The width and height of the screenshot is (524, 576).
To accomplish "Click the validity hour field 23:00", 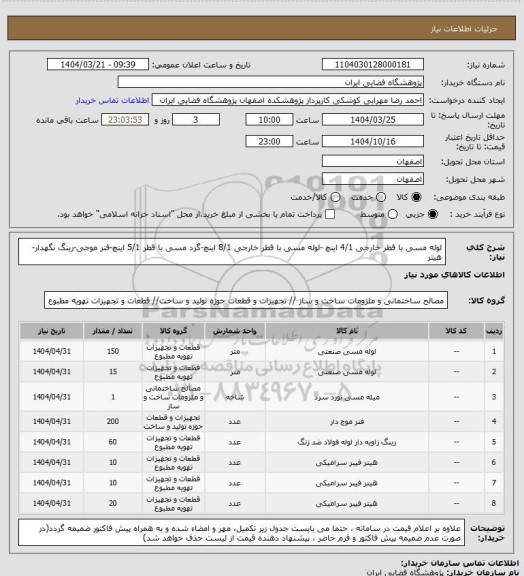I will tap(269, 141).
